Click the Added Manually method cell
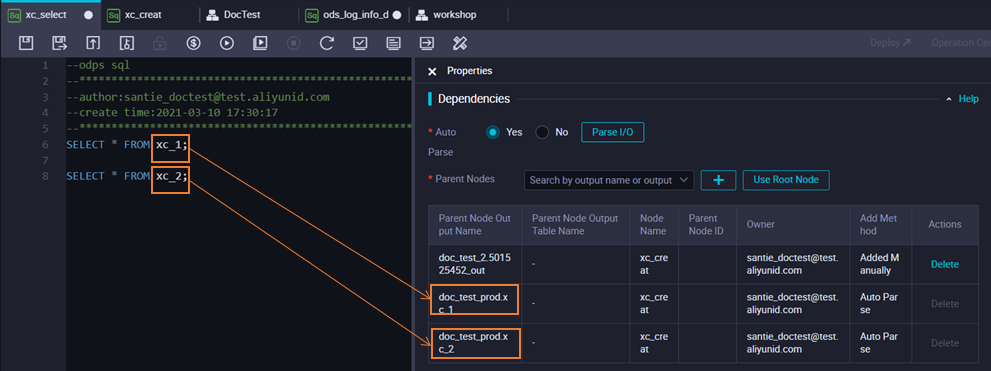Screen dimensions: 991x371 tap(880, 264)
